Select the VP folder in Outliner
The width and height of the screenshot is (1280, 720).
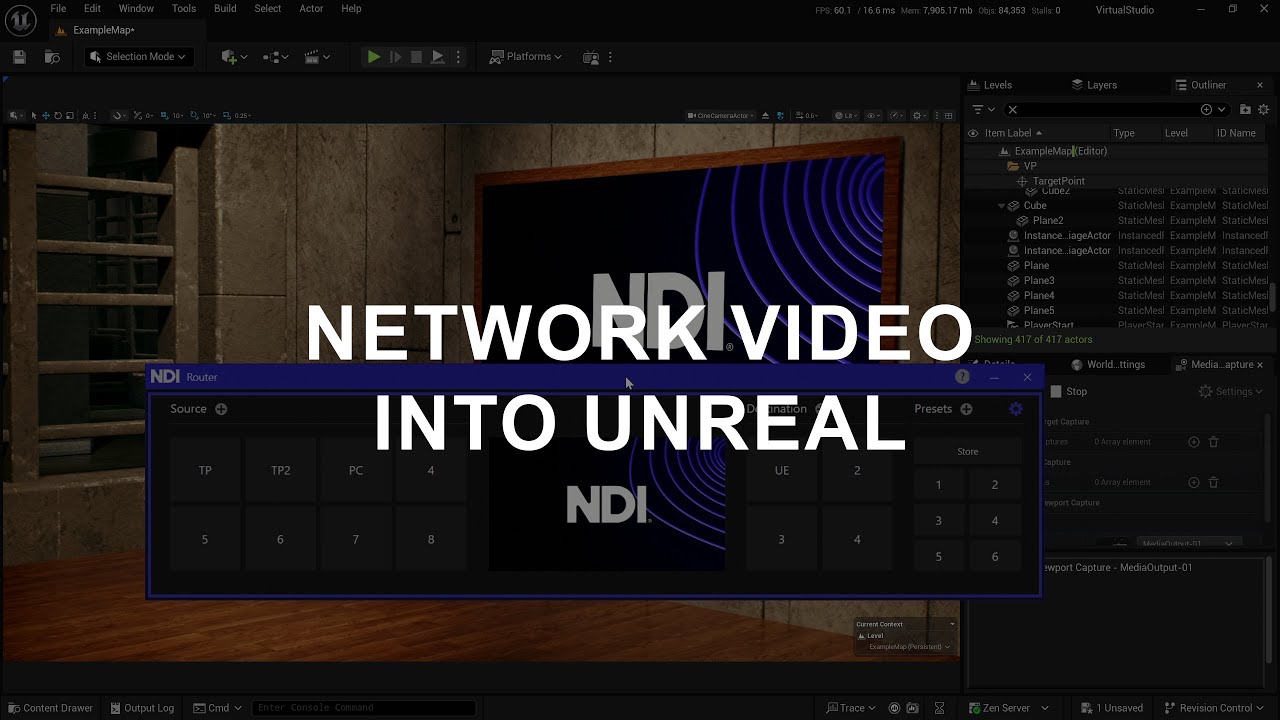[1030, 166]
